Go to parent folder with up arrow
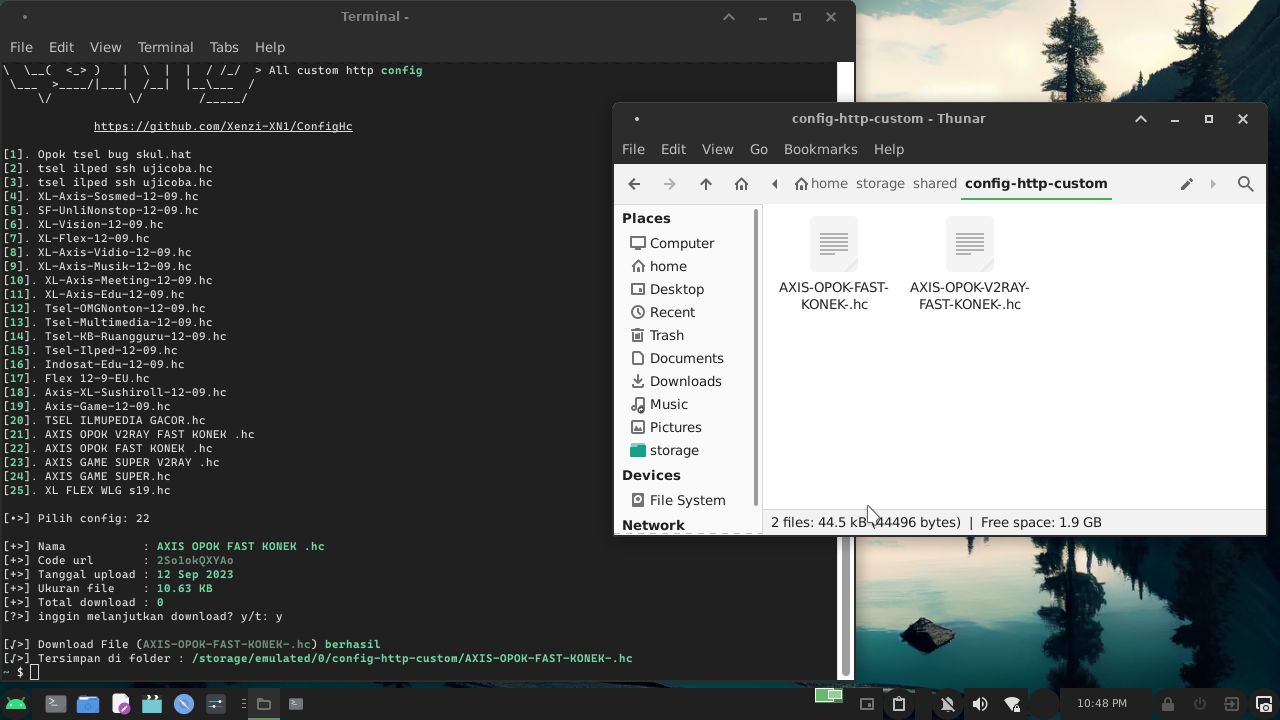 tap(706, 184)
